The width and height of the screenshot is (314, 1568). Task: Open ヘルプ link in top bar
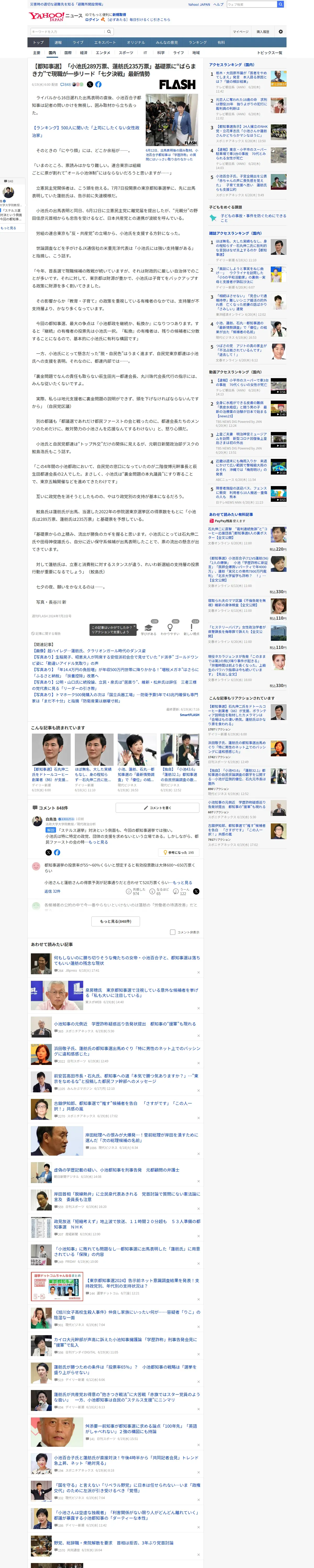click(x=218, y=4)
